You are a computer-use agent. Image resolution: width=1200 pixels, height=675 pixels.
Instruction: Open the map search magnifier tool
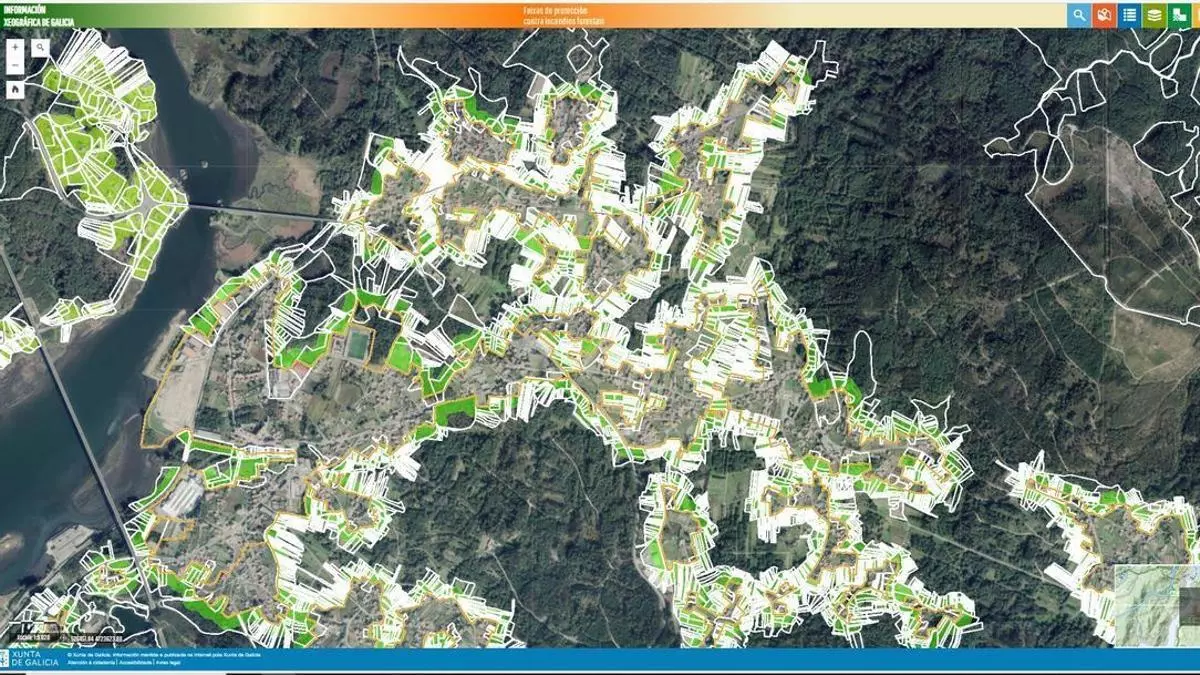click(x=40, y=47)
